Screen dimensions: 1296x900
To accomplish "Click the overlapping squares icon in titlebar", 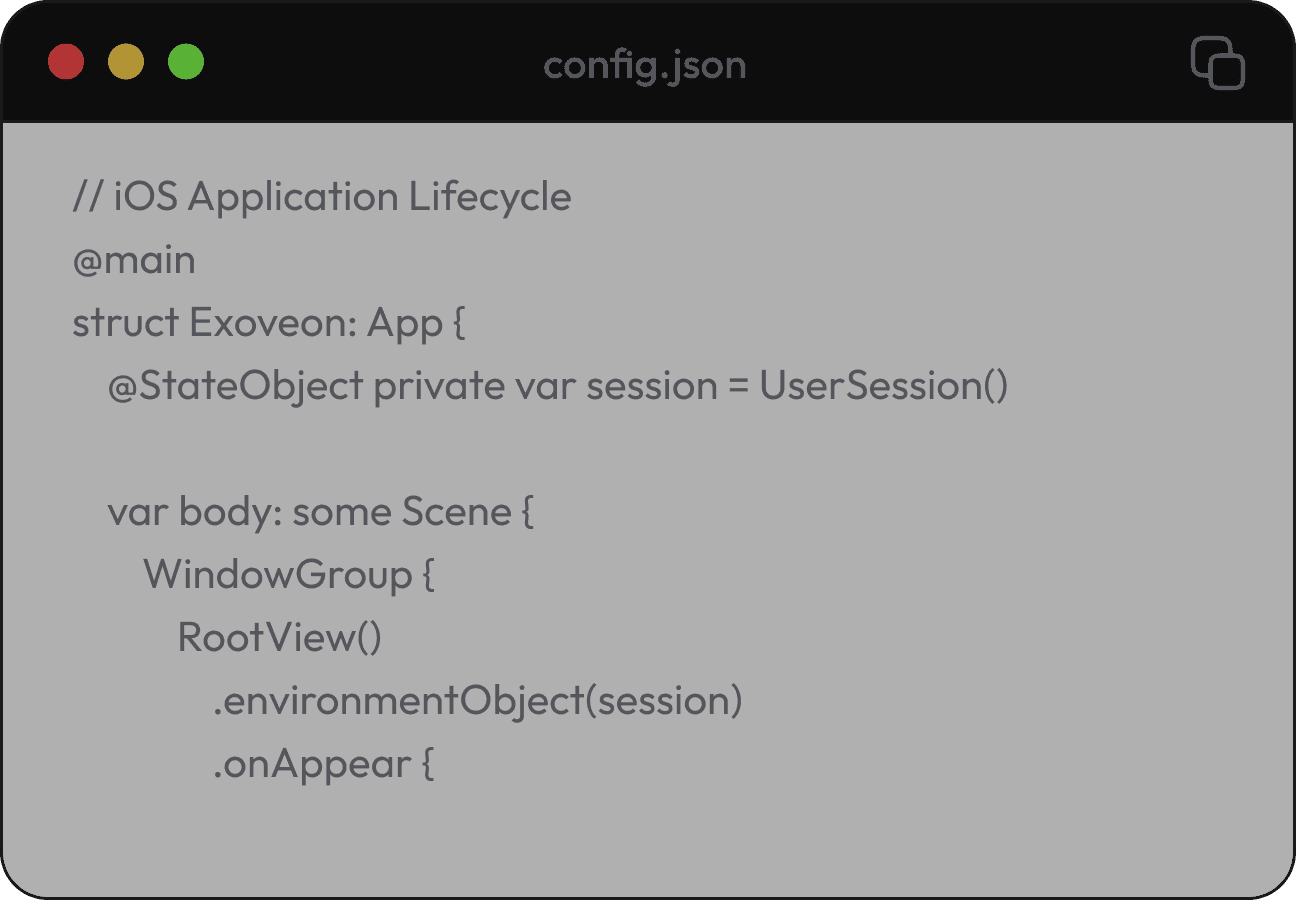I will pyautogui.click(x=1218, y=64).
